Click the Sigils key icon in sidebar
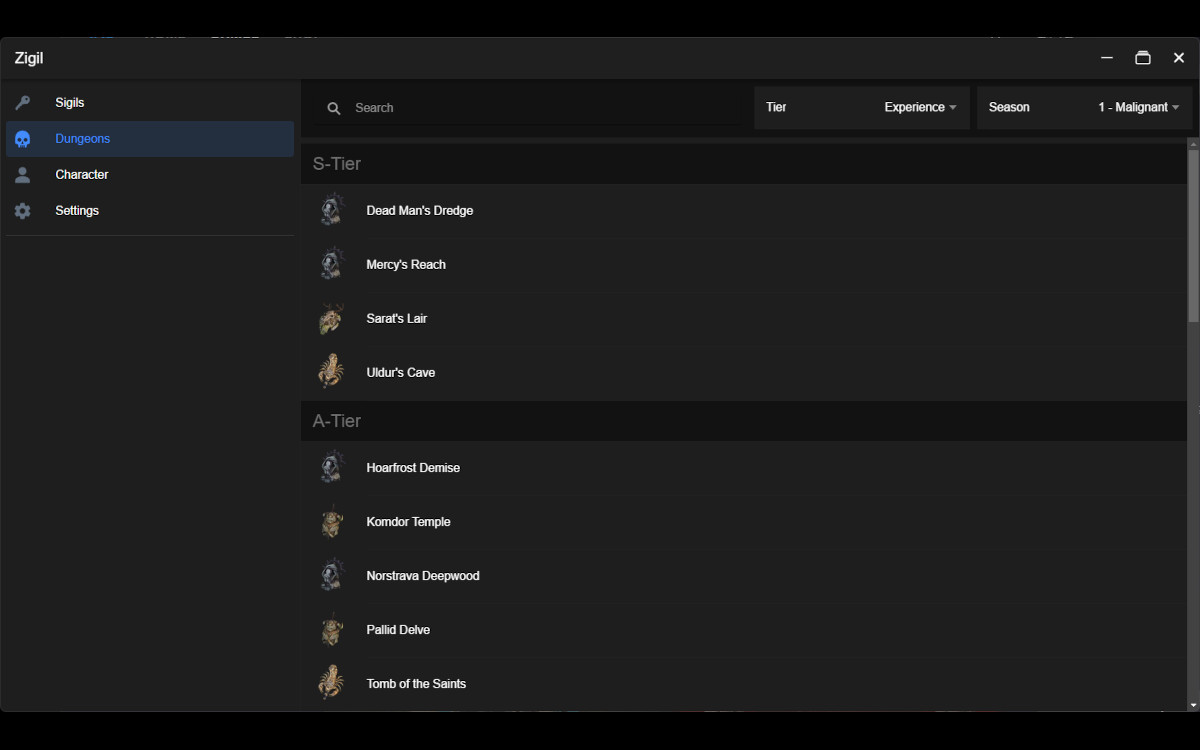1200x750 pixels. [x=23, y=103]
